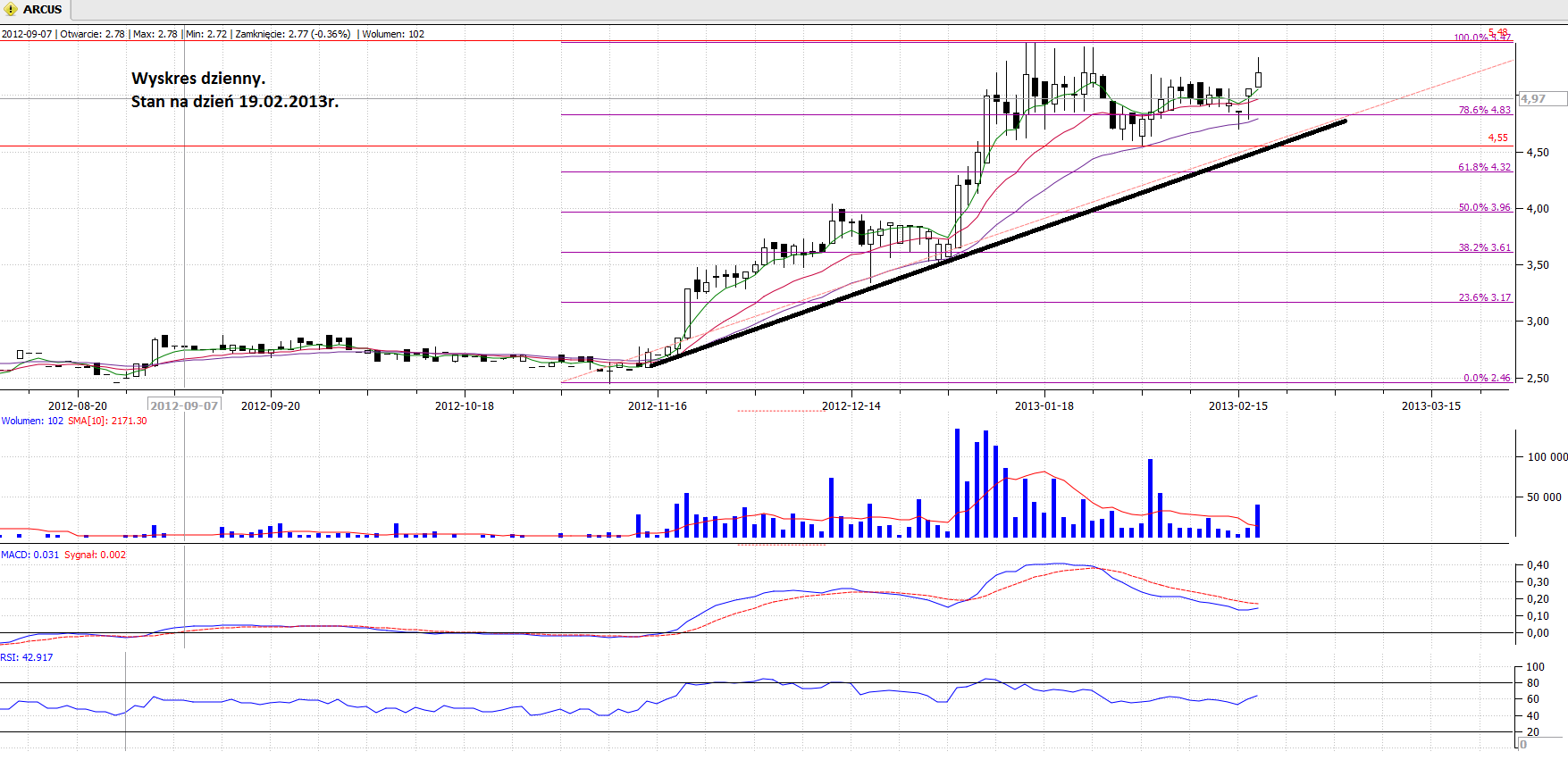Click the ARCUS tab warning icon
Image resolution: width=1568 pixels, height=760 pixels.
tap(11, 10)
